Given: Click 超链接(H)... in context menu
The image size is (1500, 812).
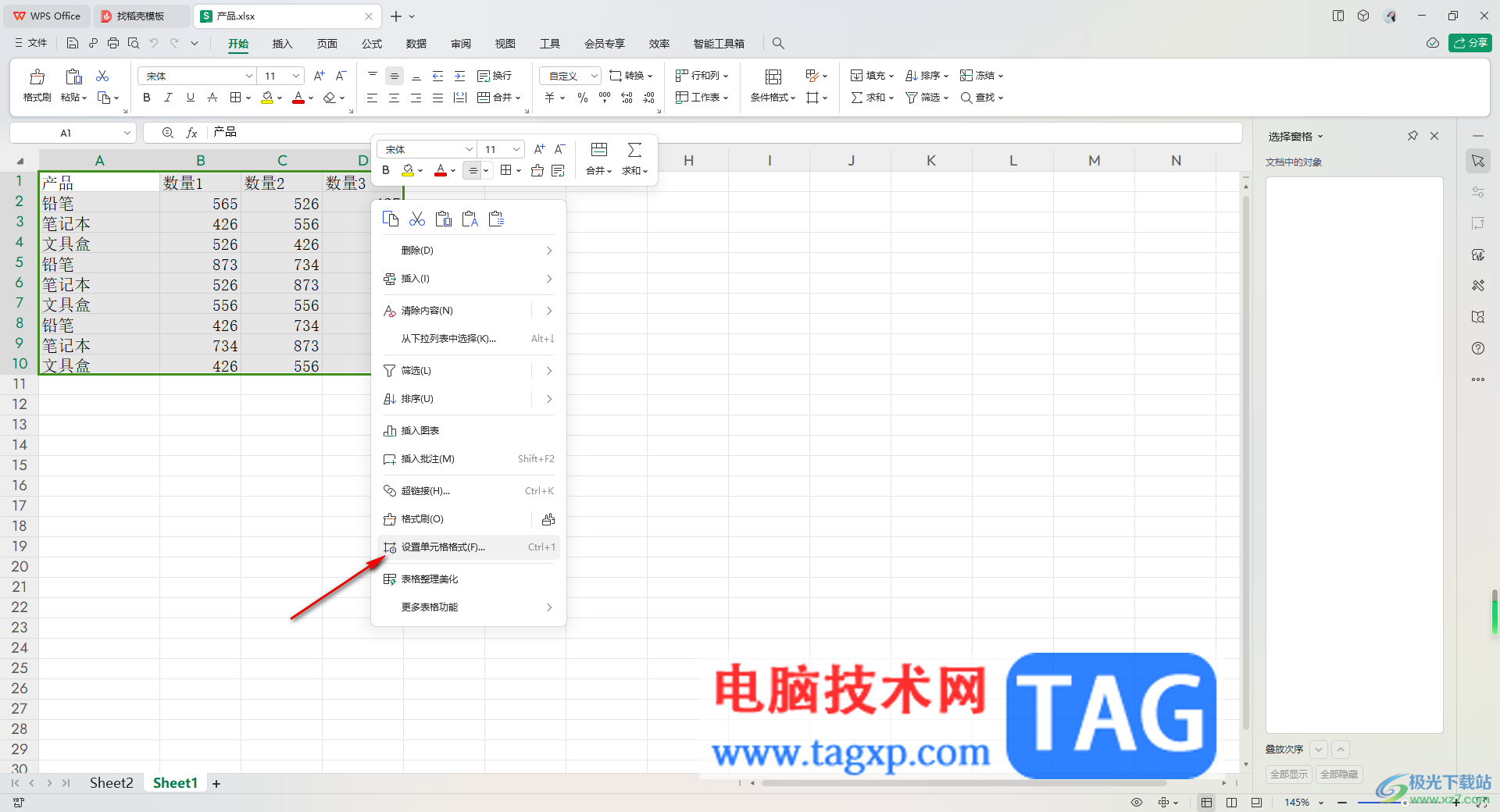Looking at the screenshot, I should [x=468, y=491].
